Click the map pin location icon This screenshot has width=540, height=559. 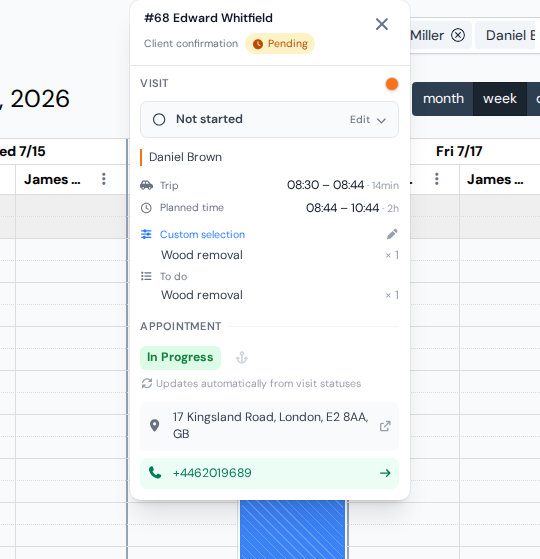(x=154, y=425)
